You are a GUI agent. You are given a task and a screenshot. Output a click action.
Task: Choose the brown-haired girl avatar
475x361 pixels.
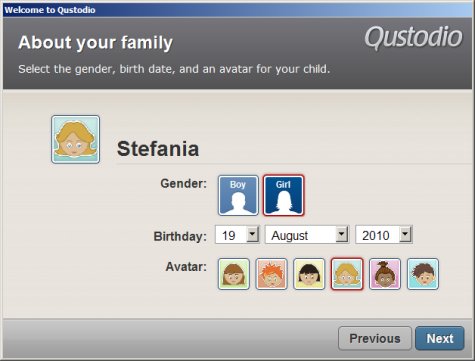(x=234, y=274)
